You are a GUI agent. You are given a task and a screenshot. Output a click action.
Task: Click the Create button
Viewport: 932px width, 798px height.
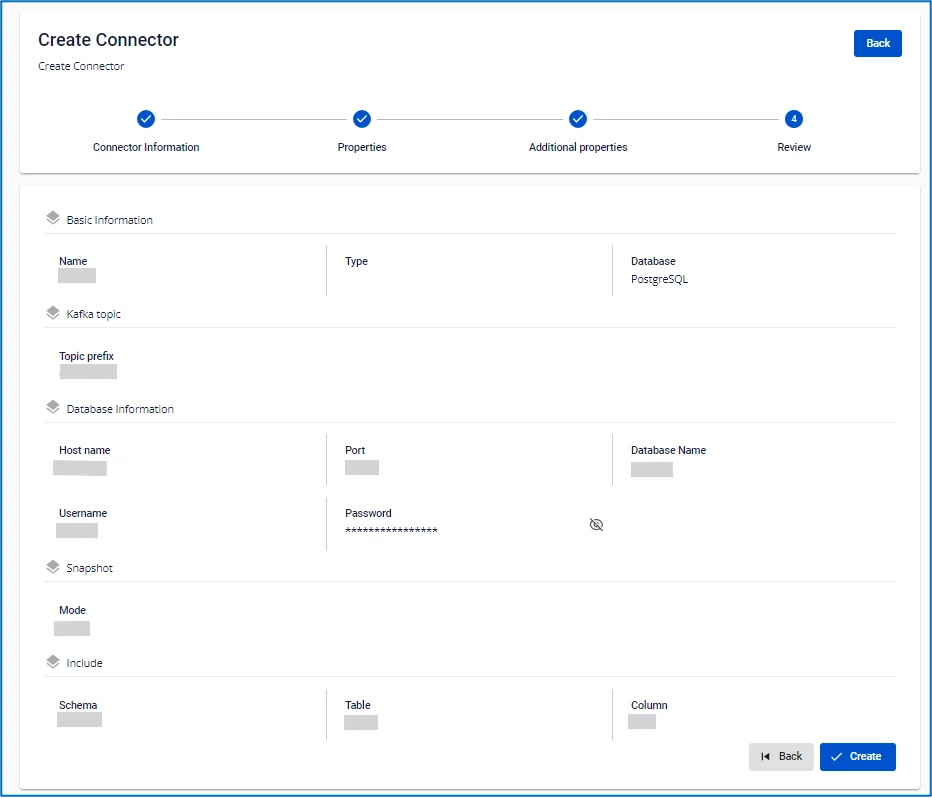pos(857,756)
